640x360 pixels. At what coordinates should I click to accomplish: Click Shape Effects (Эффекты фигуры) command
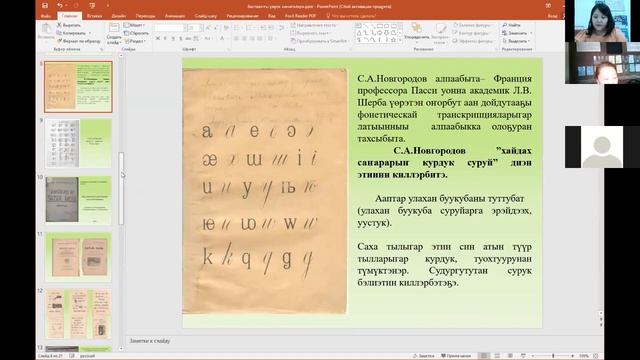click(473, 41)
